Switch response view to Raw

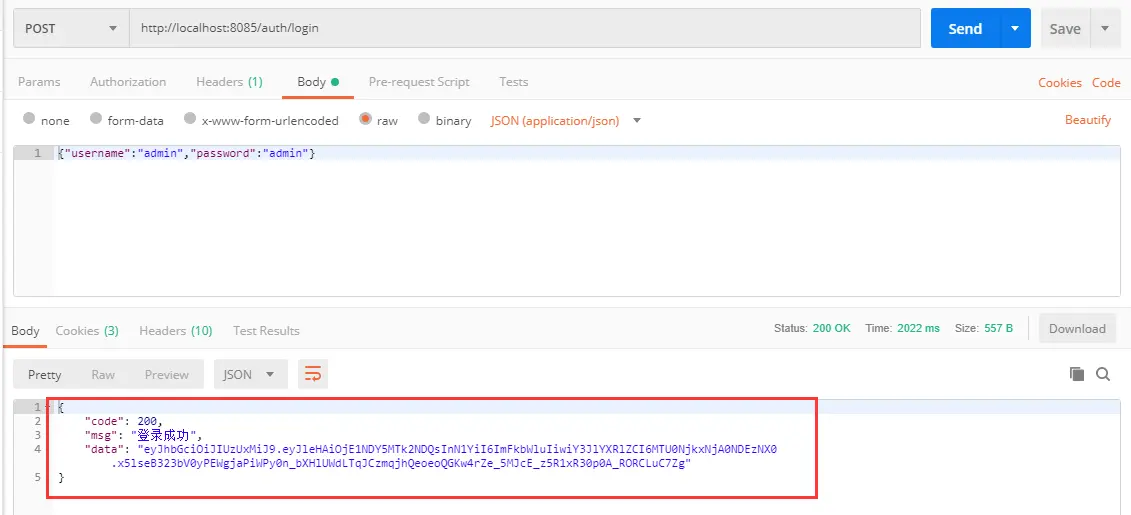[103, 374]
